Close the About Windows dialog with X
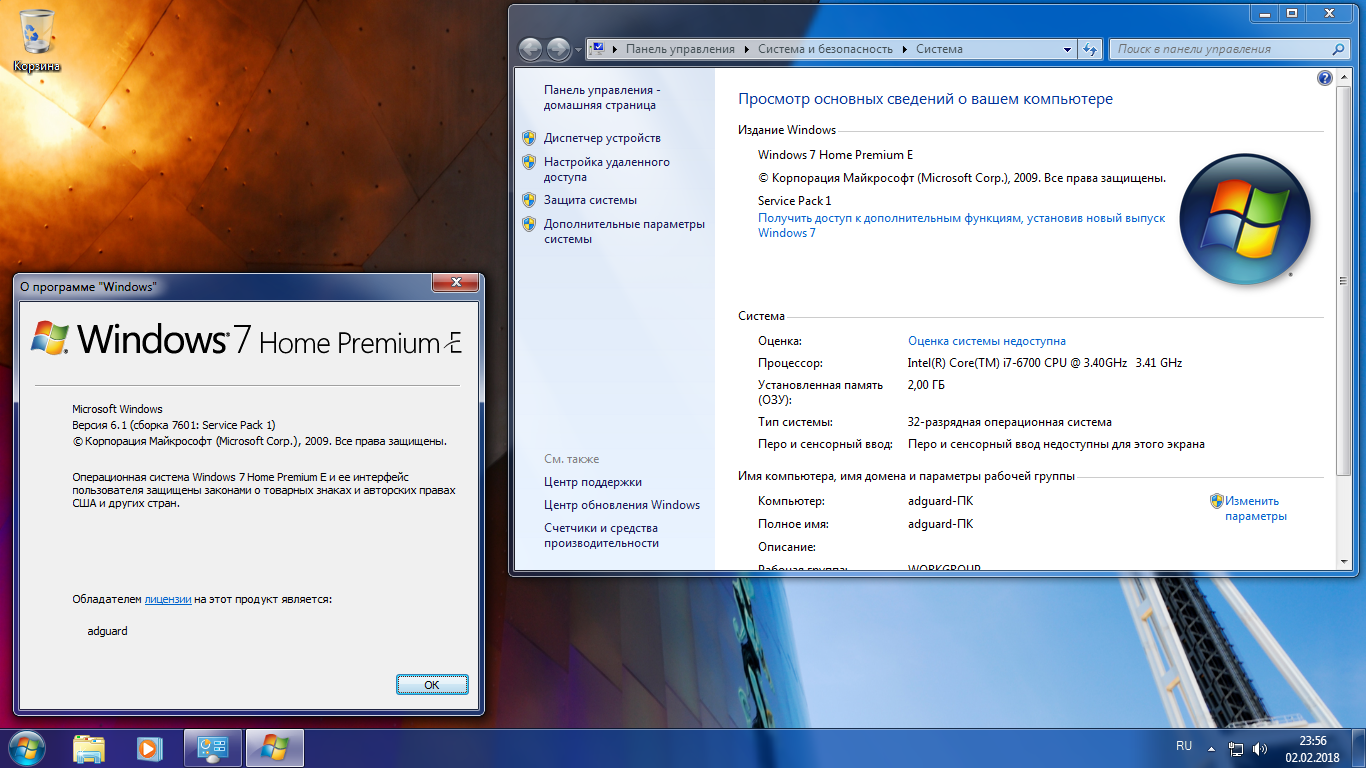 456,283
